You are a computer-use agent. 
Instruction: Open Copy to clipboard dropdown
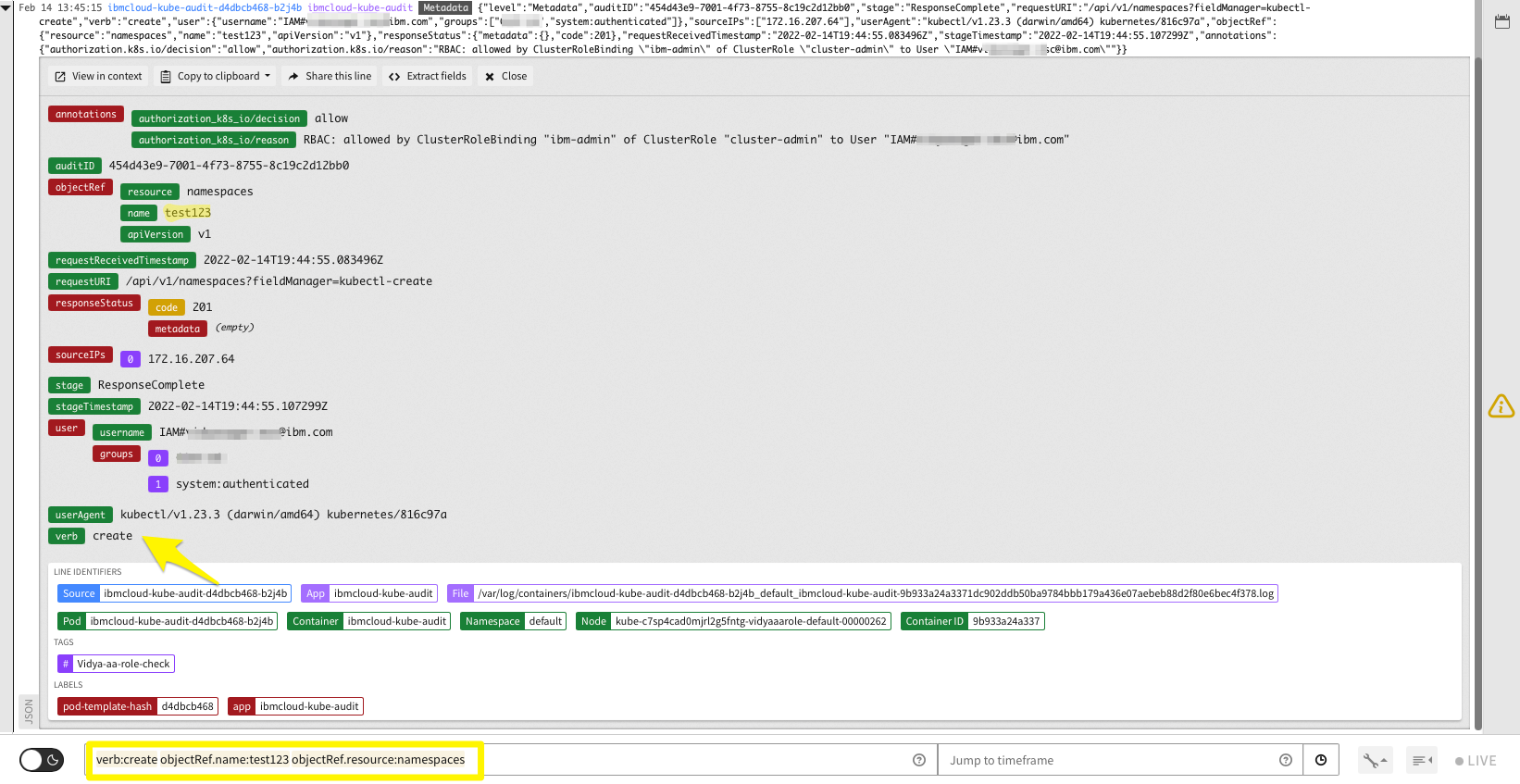click(216, 77)
